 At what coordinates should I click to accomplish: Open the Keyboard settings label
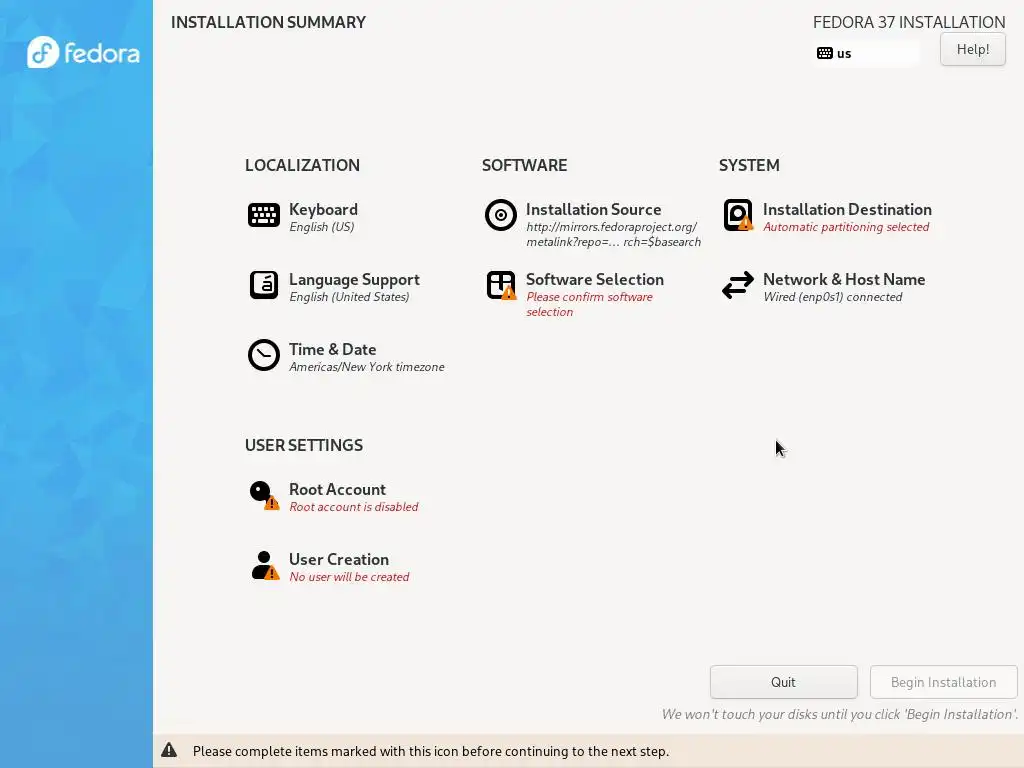tap(323, 210)
